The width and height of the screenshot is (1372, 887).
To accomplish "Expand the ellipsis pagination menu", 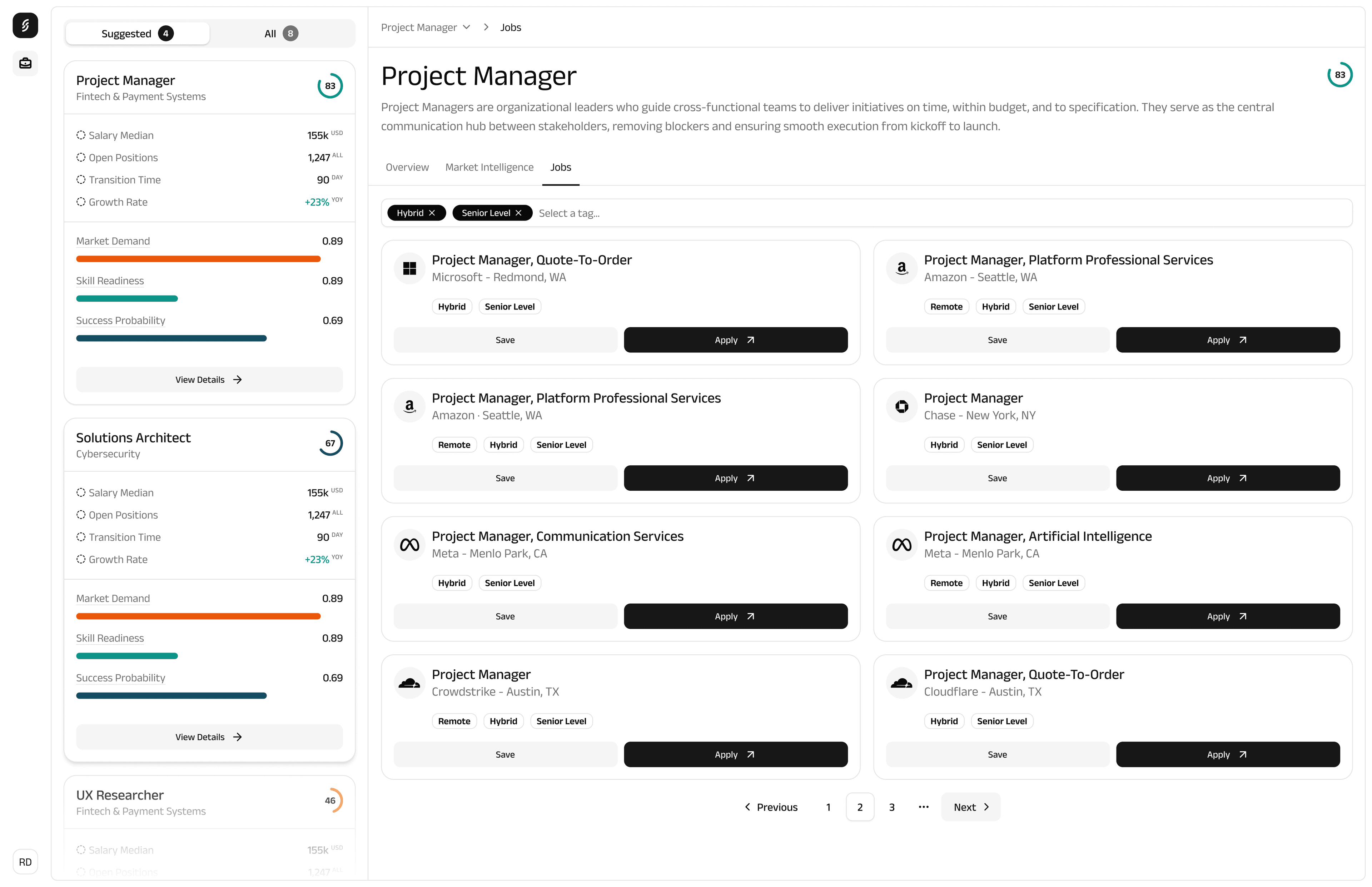I will pyautogui.click(x=923, y=807).
